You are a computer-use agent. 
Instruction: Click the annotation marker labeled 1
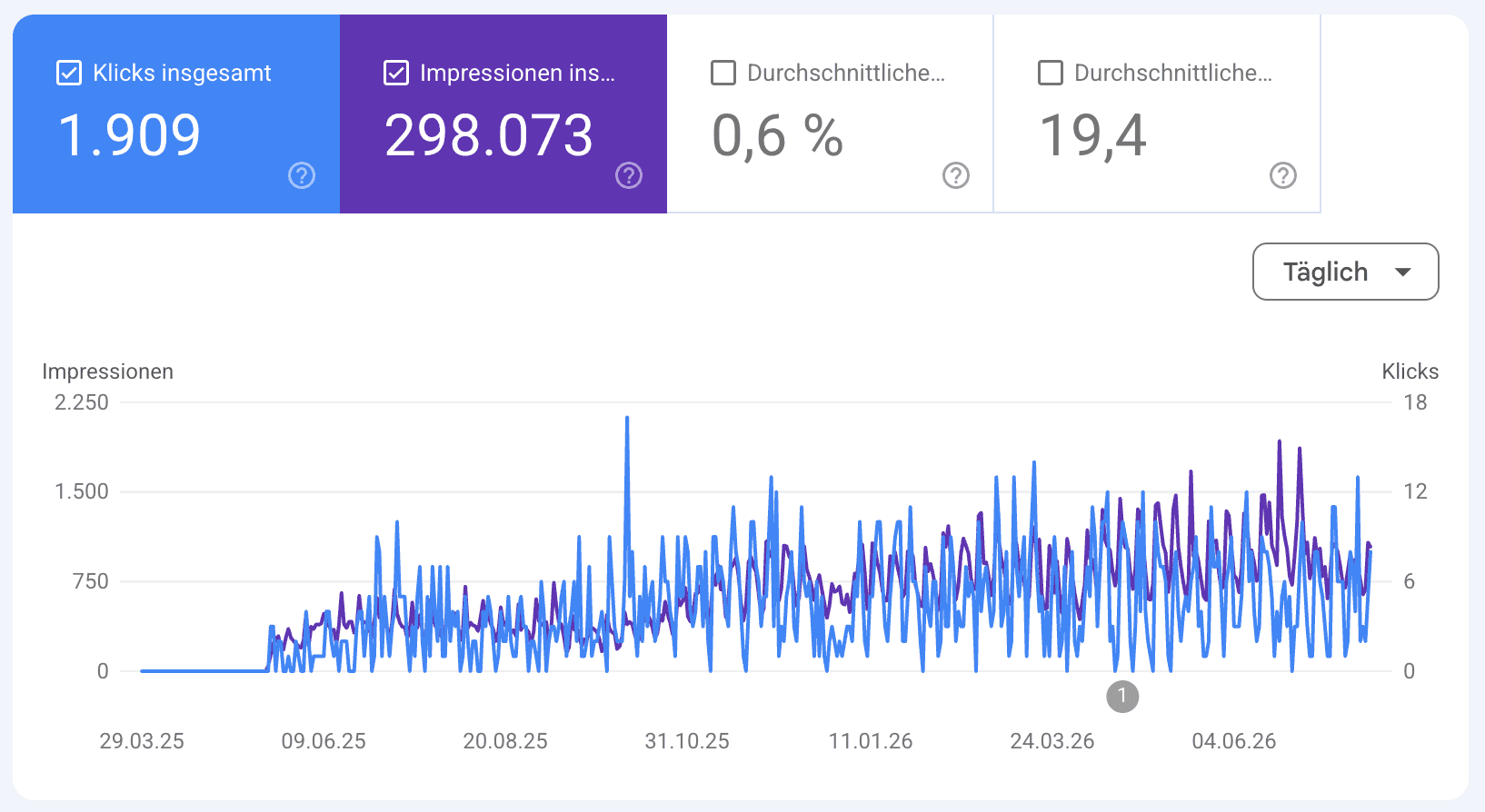point(1122,697)
